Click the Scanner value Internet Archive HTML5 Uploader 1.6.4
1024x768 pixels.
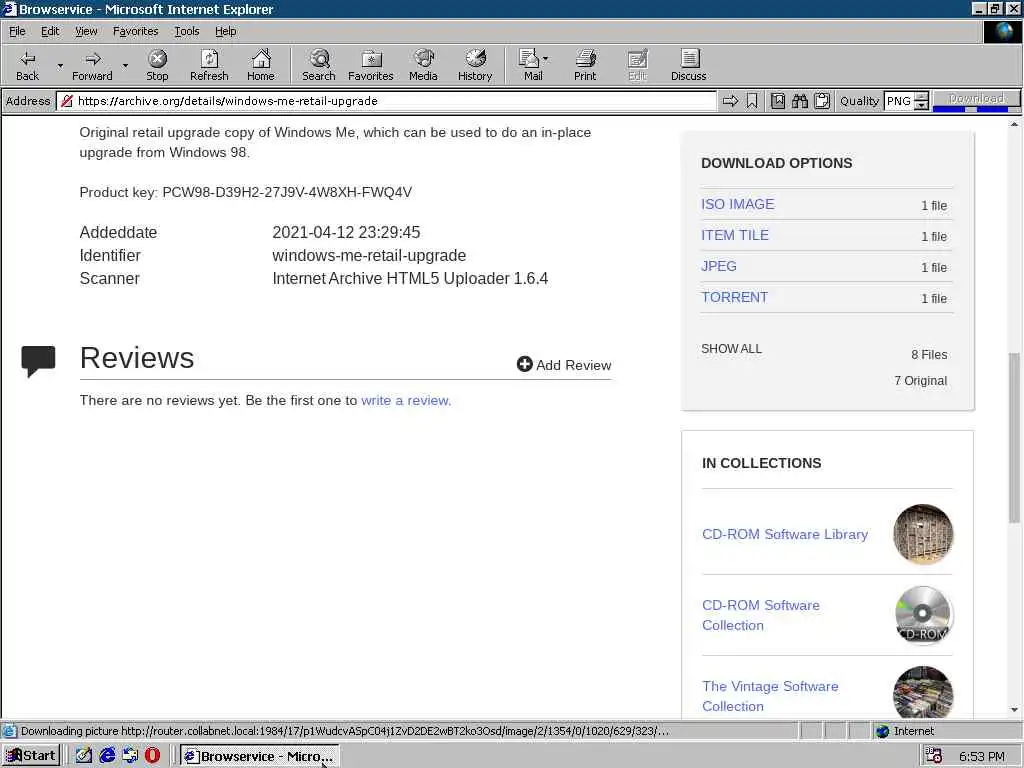point(410,278)
